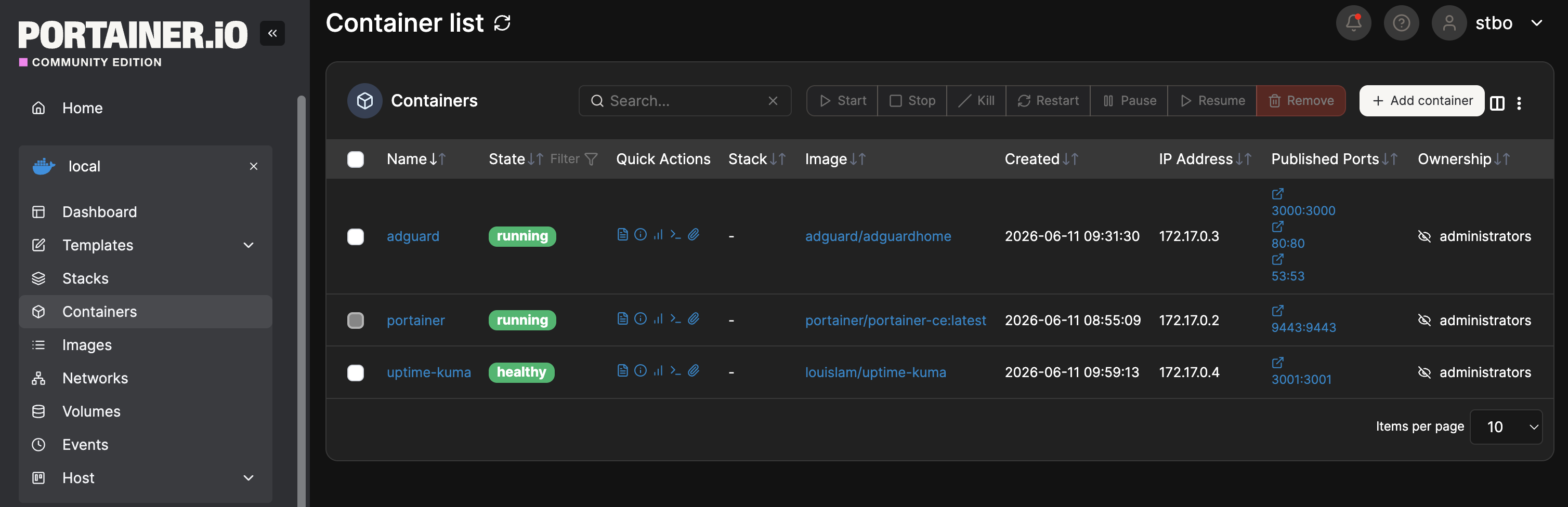Inspect the portainer container
Screen dimensions: 1568x507
[x=641, y=318]
